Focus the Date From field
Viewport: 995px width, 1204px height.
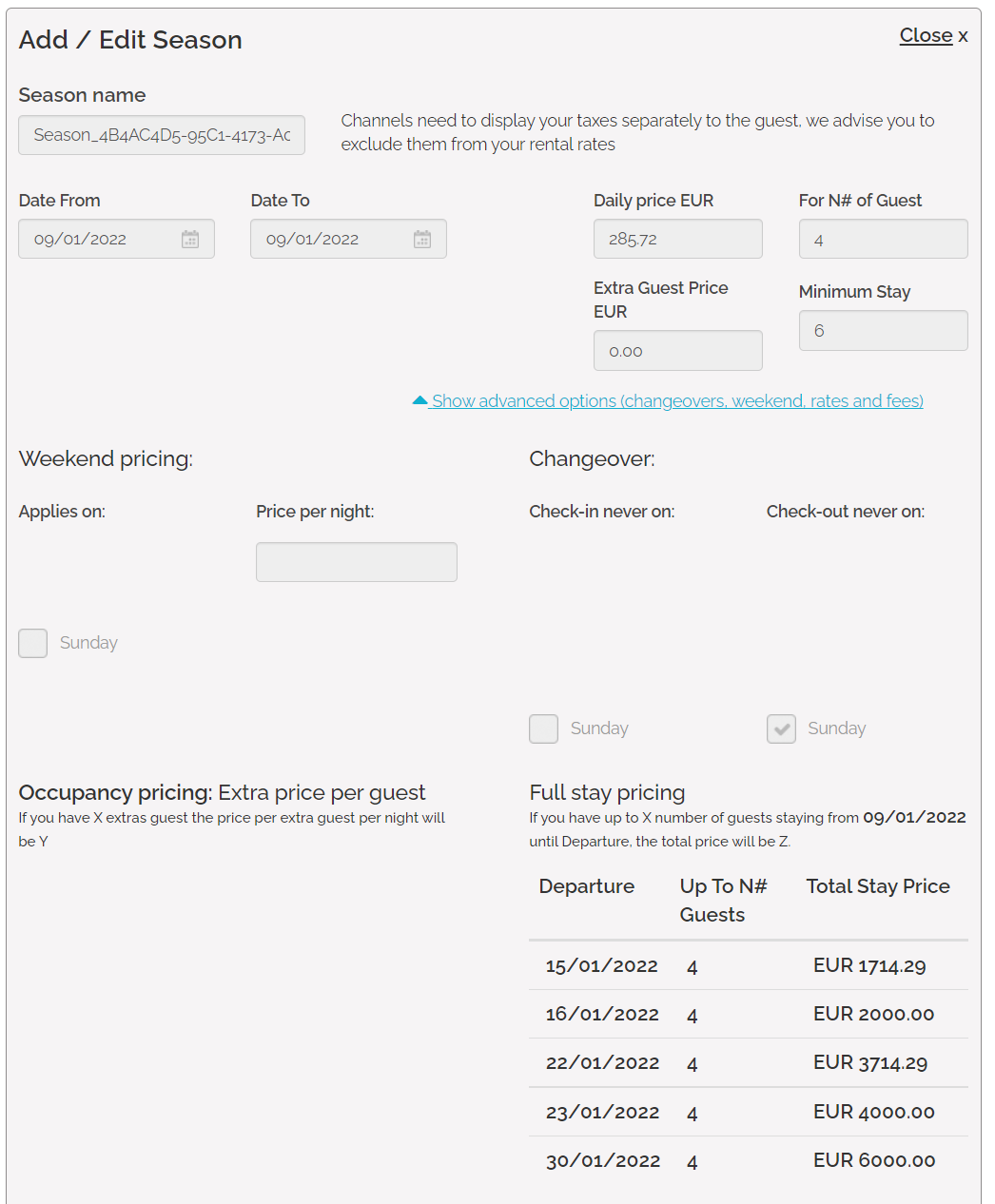click(100, 240)
